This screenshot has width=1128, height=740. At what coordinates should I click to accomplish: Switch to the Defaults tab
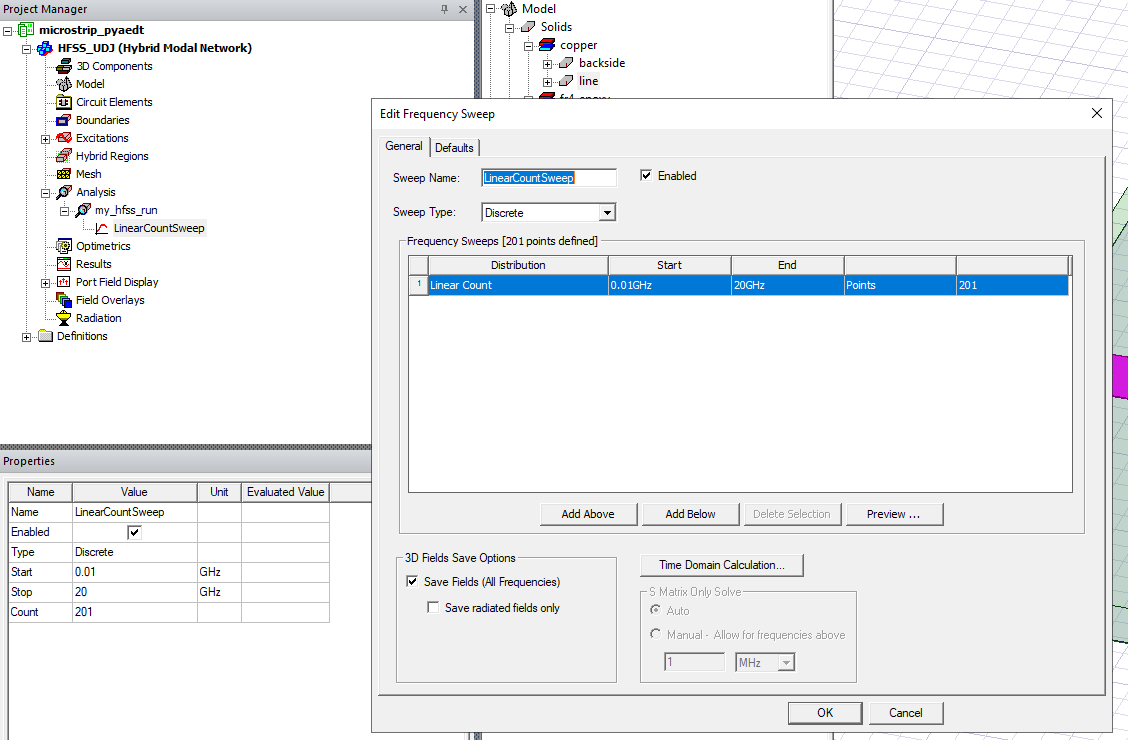455,146
